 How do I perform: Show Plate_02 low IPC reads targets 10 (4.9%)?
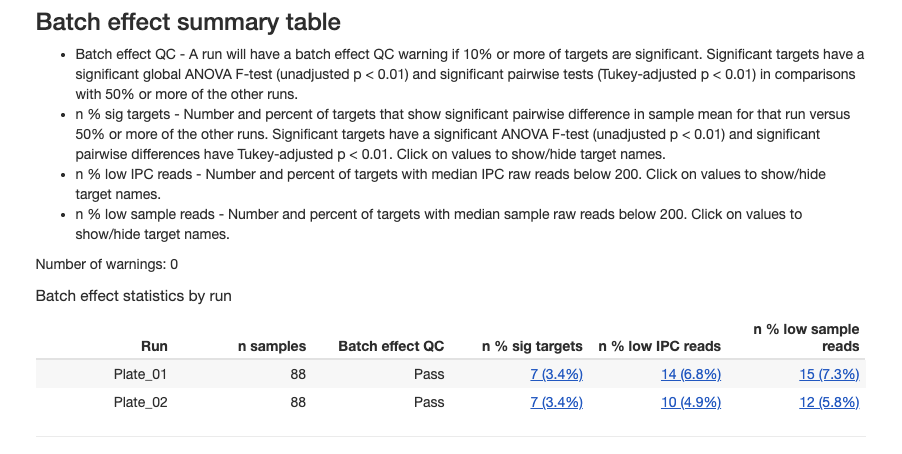point(690,402)
